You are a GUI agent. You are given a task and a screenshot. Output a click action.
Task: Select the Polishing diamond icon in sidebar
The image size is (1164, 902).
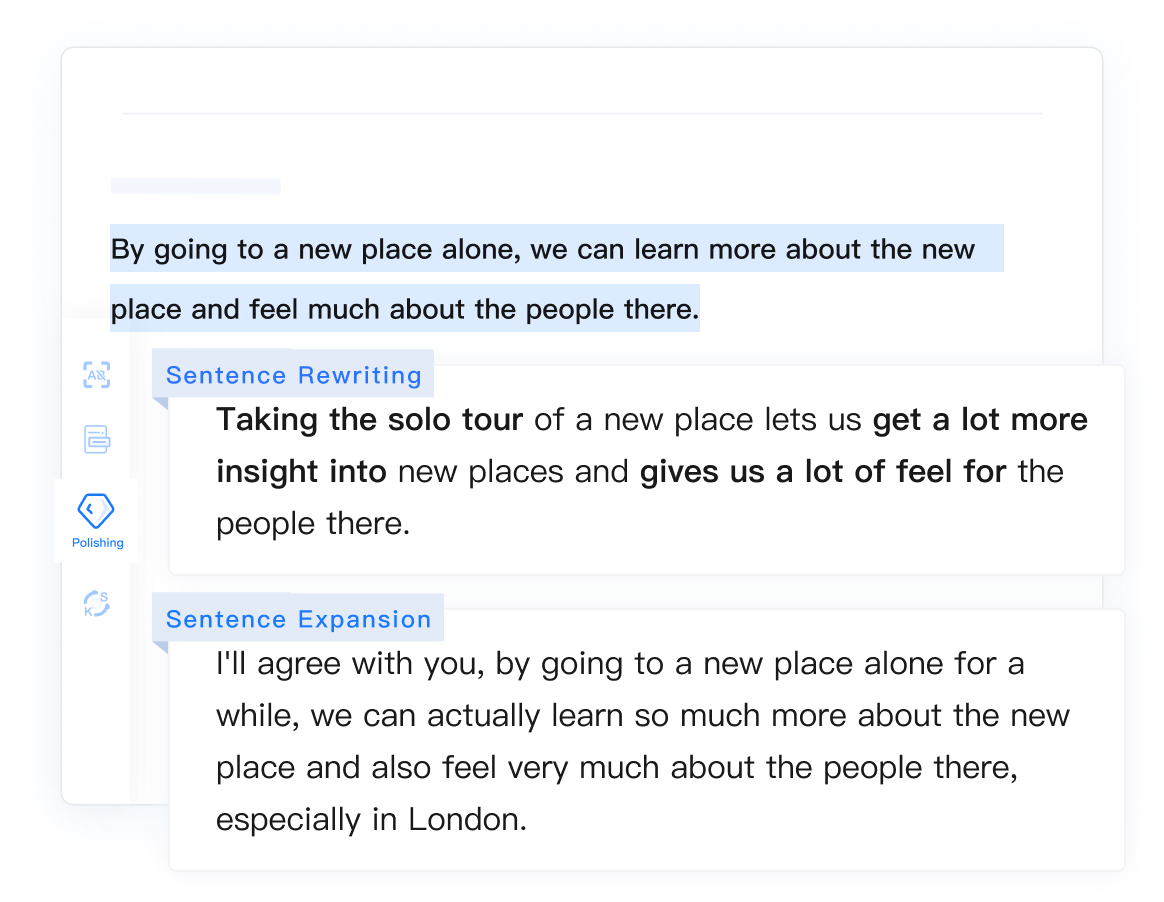[96, 511]
